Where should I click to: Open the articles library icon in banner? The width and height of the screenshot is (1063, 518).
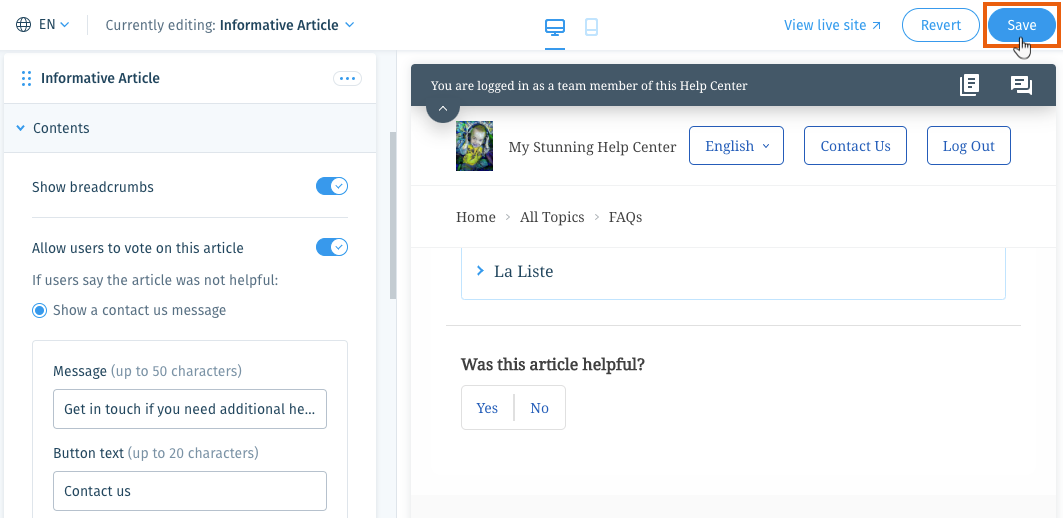click(x=969, y=85)
